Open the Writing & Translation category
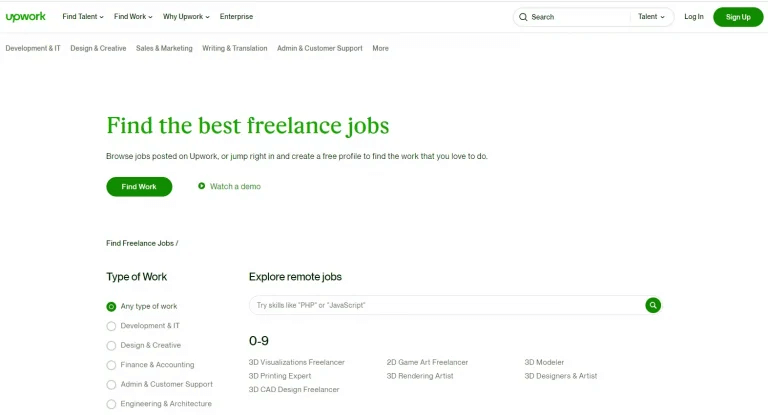 [235, 49]
